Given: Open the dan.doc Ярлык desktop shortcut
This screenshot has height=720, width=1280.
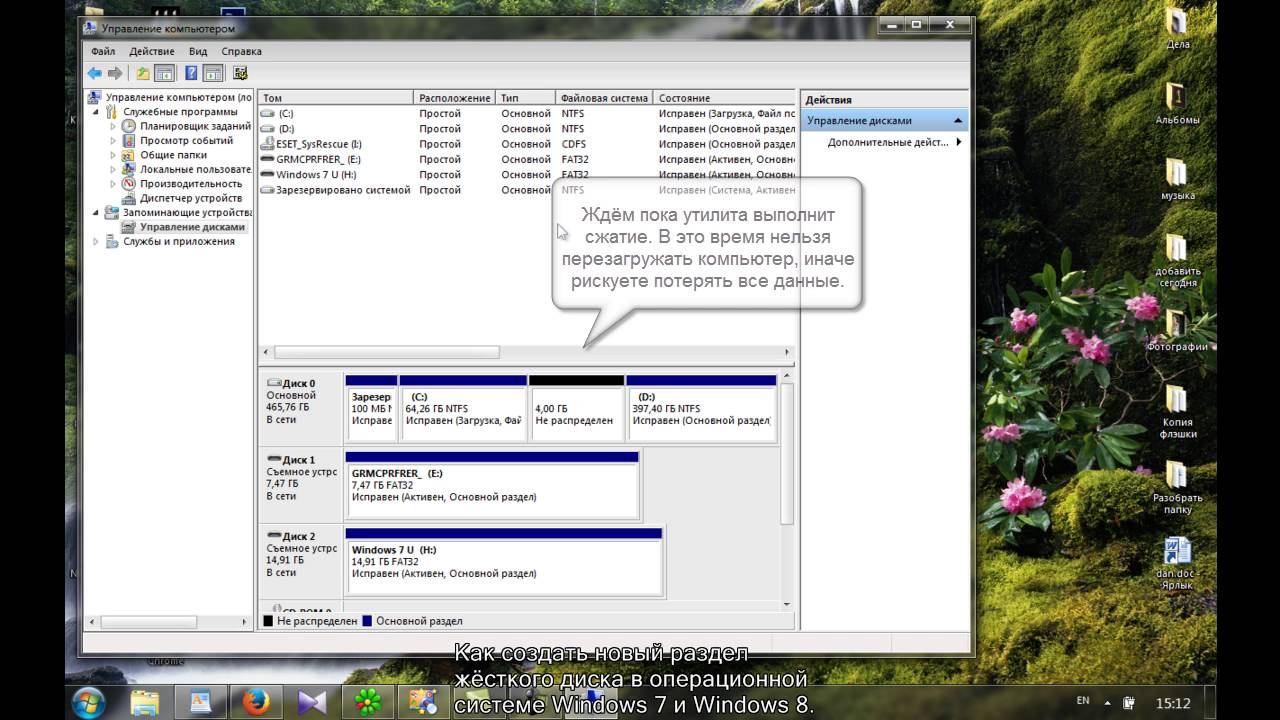Looking at the screenshot, I should [x=1177, y=563].
